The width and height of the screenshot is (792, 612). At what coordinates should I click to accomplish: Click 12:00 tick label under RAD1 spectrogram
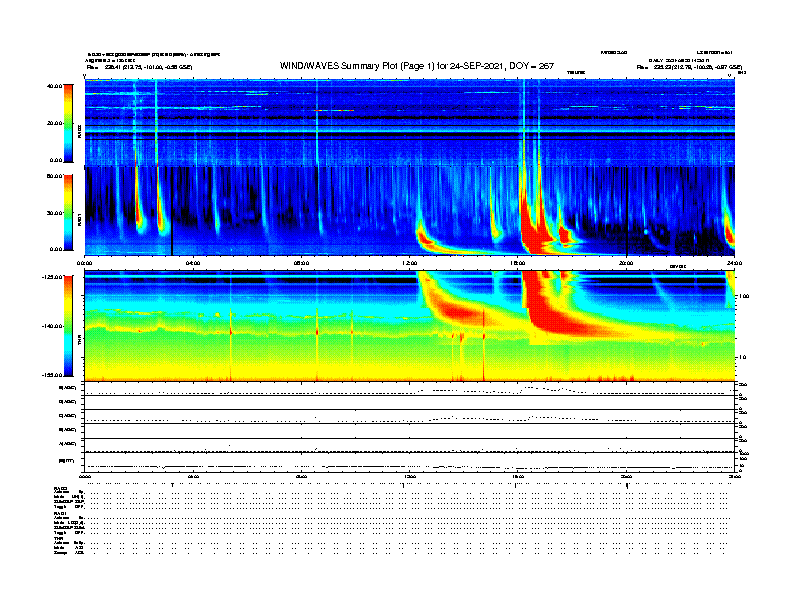pos(410,263)
